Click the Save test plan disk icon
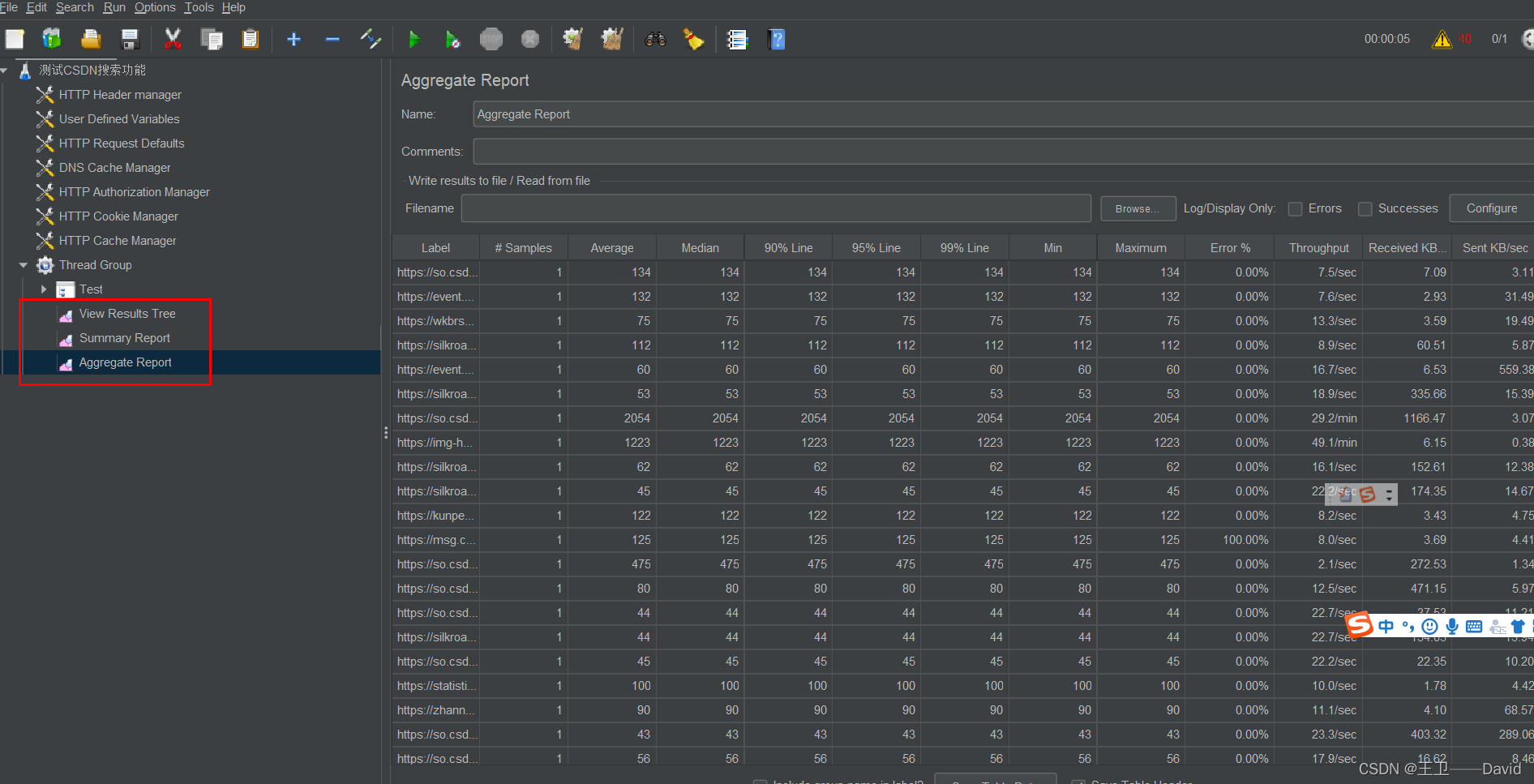 coord(130,39)
